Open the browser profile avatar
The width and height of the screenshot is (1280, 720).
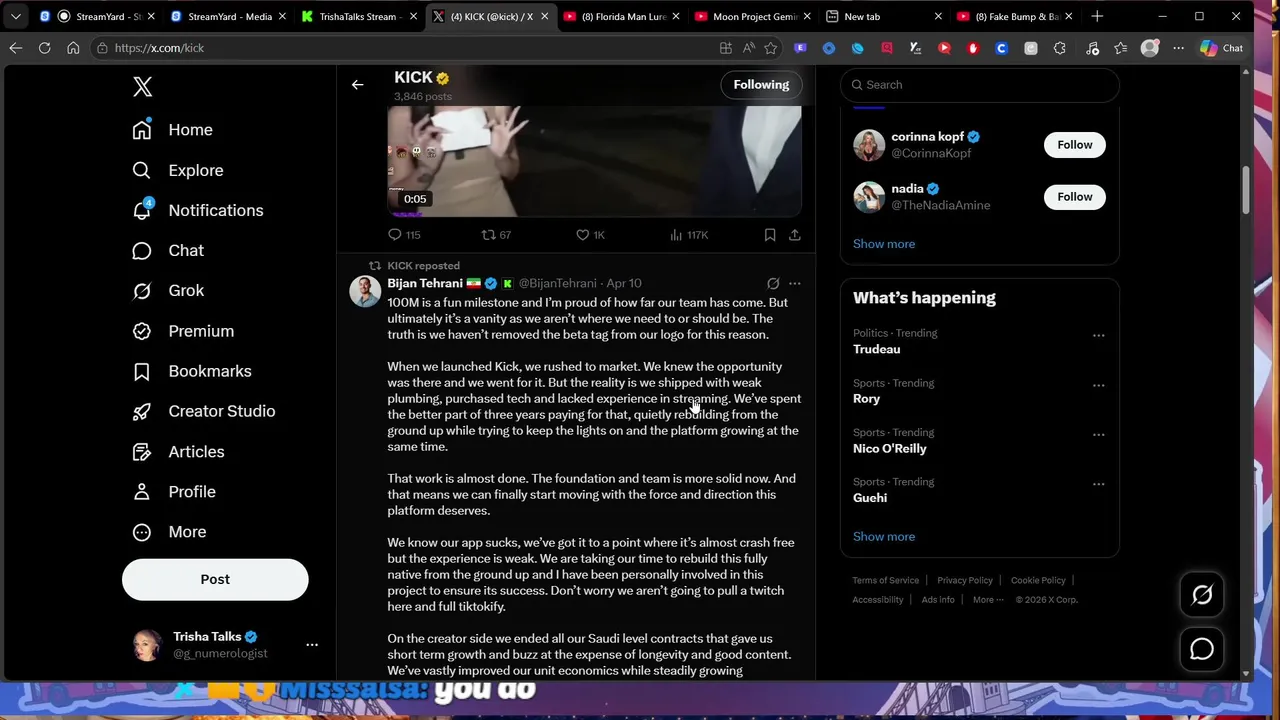pyautogui.click(x=1150, y=48)
